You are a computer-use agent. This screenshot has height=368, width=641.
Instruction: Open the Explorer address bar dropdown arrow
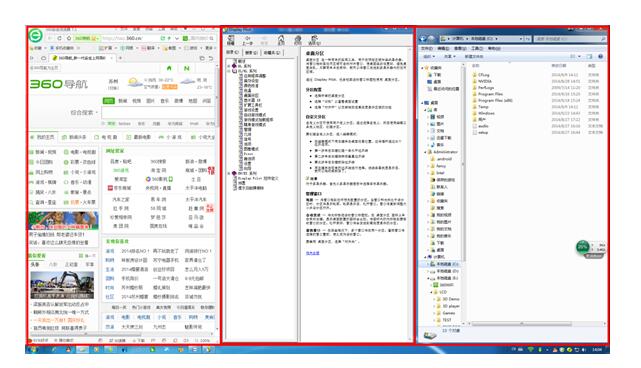point(521,38)
